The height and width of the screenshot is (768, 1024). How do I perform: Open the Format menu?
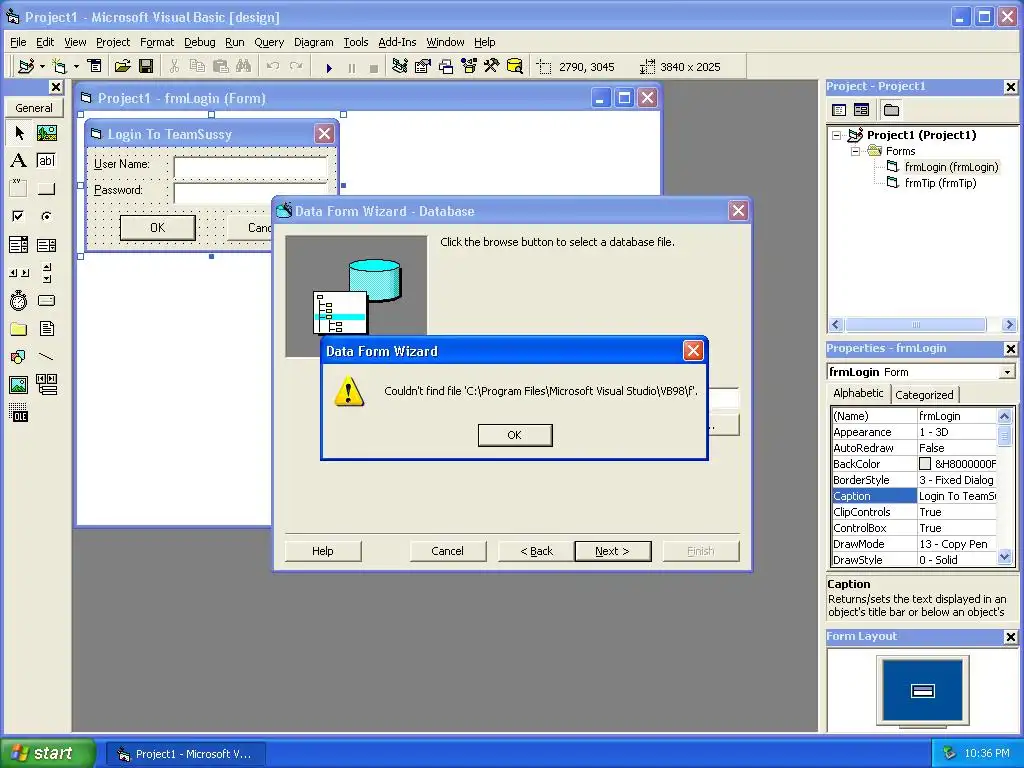point(157,42)
